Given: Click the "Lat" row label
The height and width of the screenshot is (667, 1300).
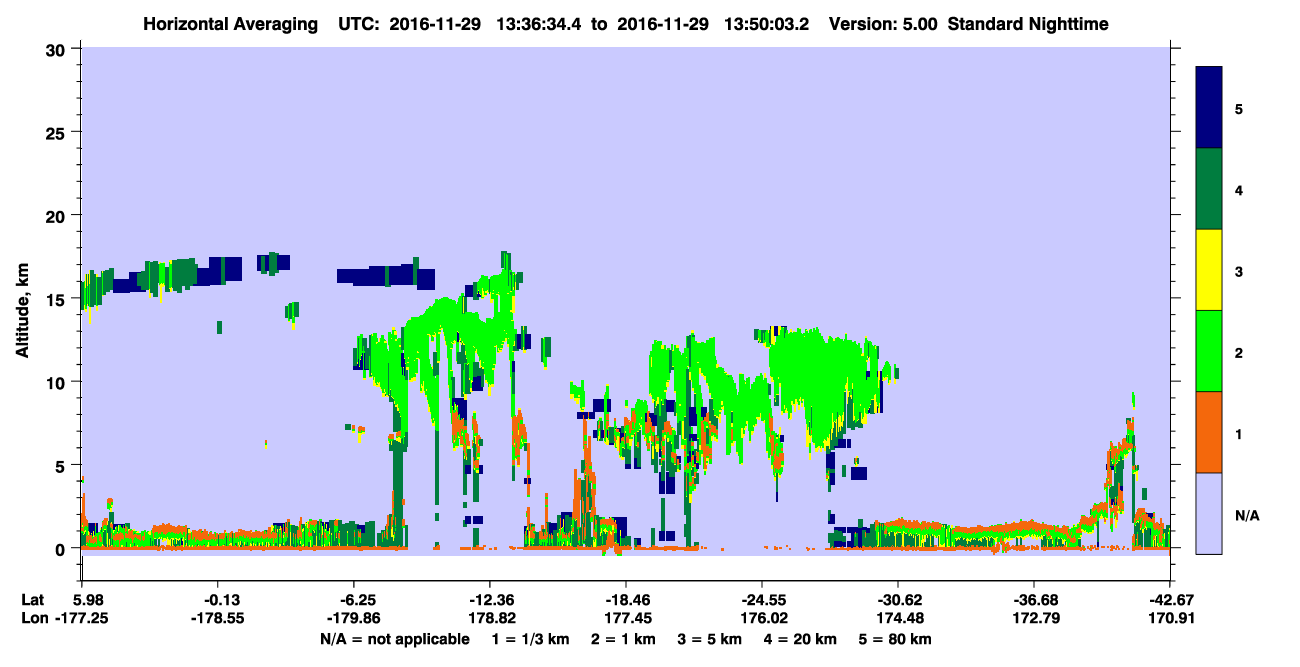Looking at the screenshot, I should point(33,599).
